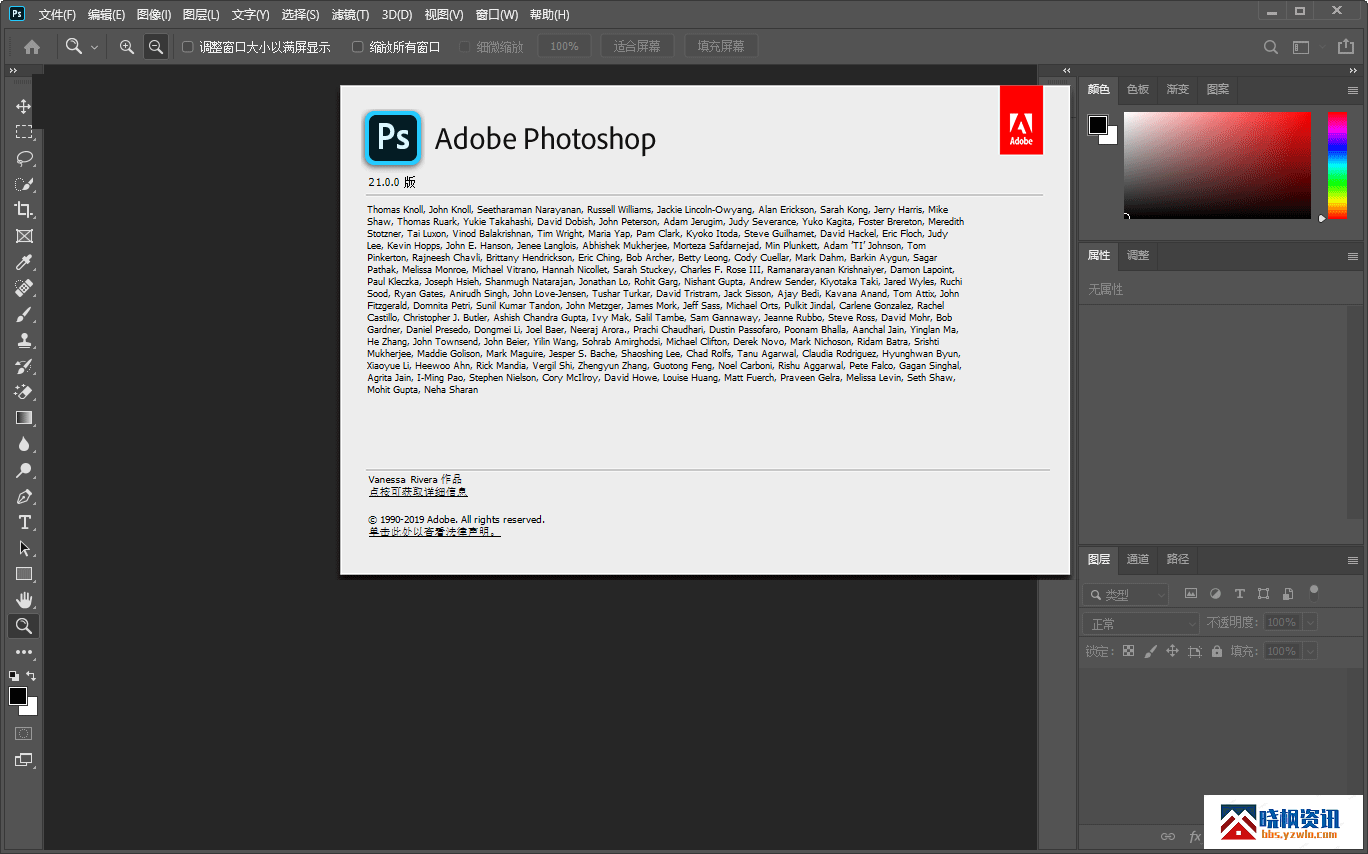The height and width of the screenshot is (854, 1368).
Task: Toggle smart object layer filter icon
Action: point(1287,594)
